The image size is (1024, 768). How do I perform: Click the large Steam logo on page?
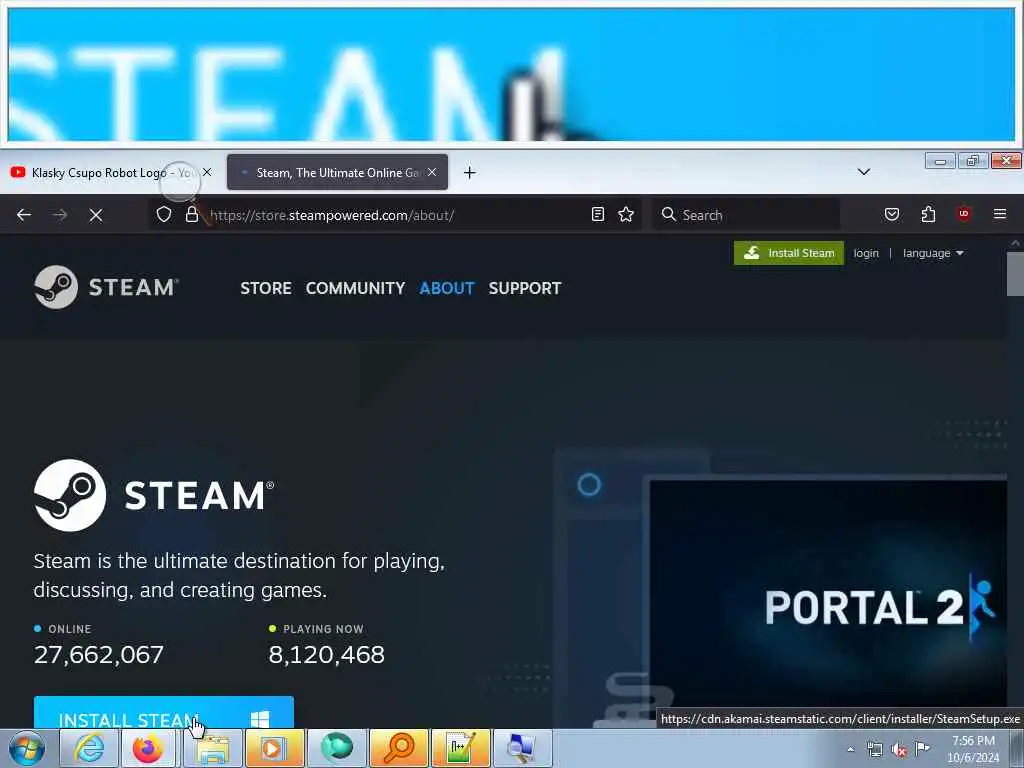[x=154, y=495]
